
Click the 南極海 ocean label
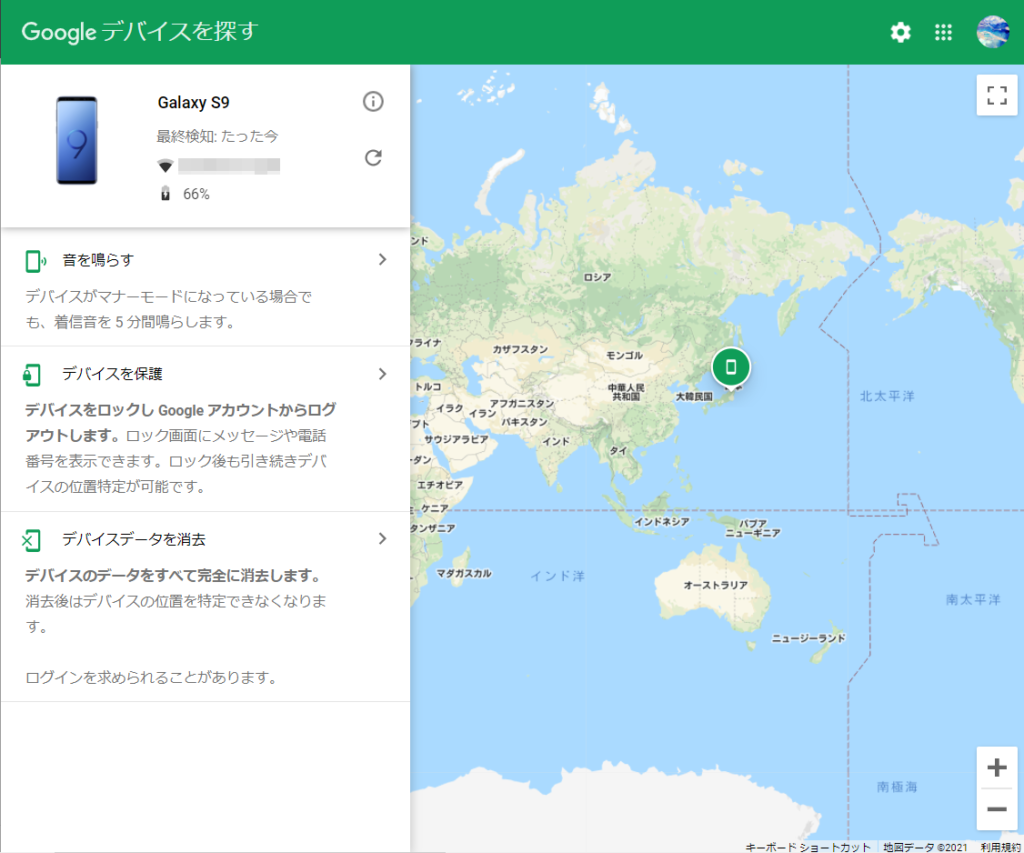pos(897,786)
